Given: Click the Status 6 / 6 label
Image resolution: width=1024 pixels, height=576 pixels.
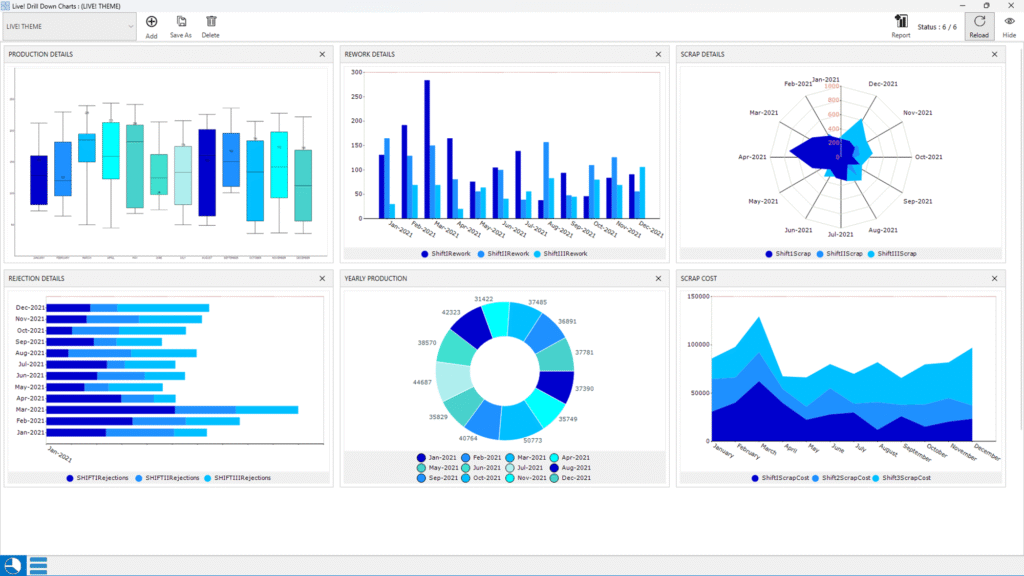Looking at the screenshot, I should (x=938, y=26).
